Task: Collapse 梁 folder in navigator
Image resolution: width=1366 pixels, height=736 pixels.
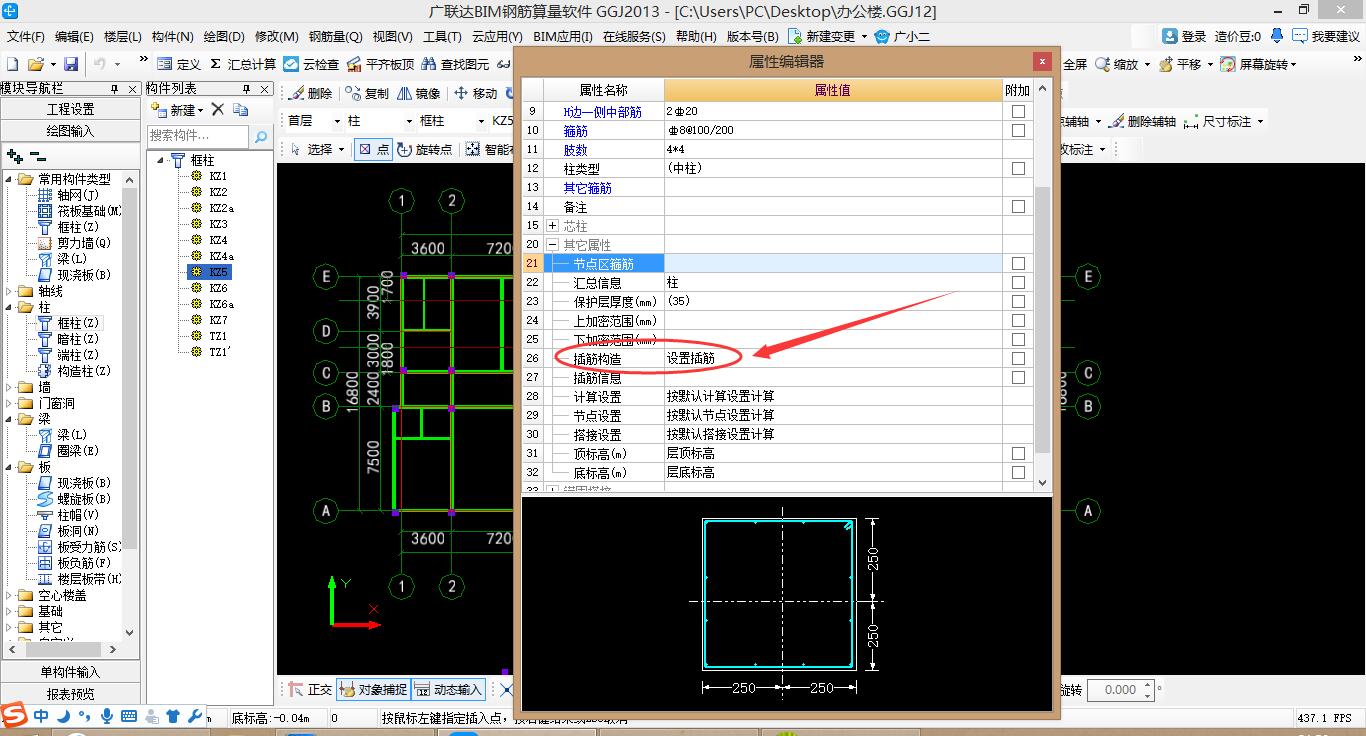Action: [9, 419]
